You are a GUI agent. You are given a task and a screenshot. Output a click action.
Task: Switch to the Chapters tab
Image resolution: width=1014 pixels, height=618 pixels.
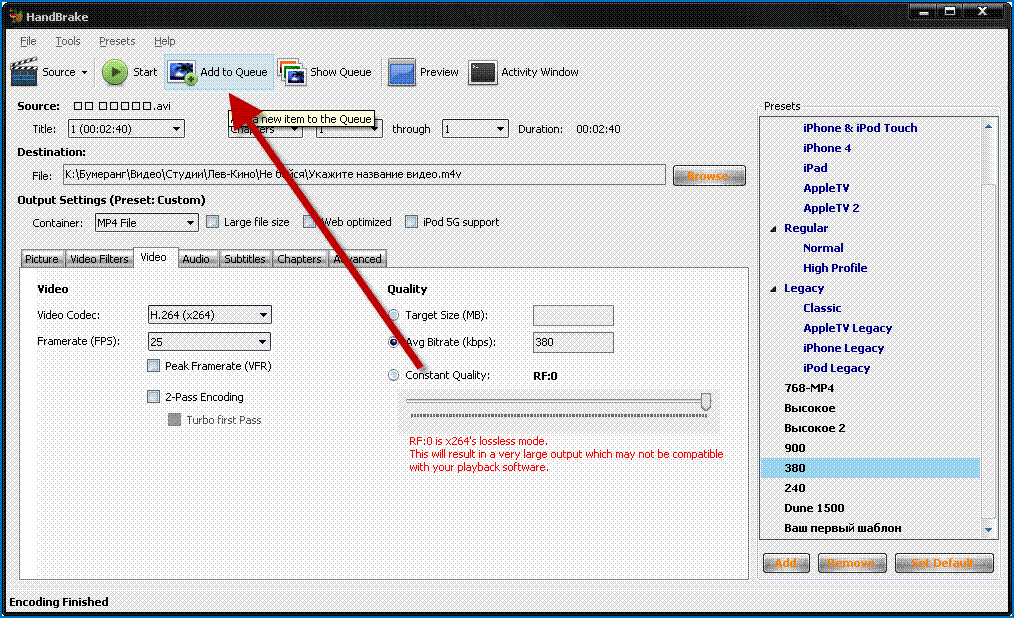(299, 259)
